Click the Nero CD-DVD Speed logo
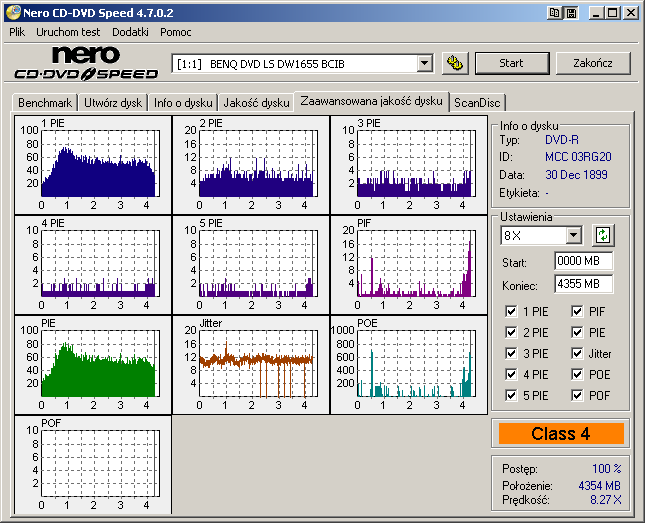Screen dimensions: 645x523 pyautogui.click(x=86, y=63)
